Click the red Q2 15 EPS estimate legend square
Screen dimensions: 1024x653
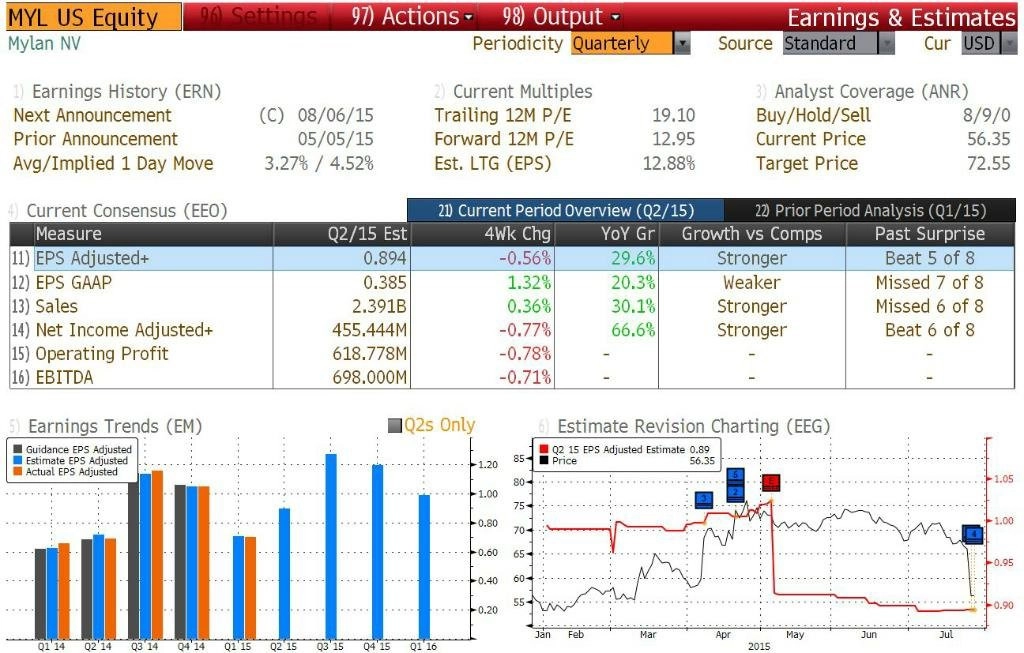coord(543,449)
